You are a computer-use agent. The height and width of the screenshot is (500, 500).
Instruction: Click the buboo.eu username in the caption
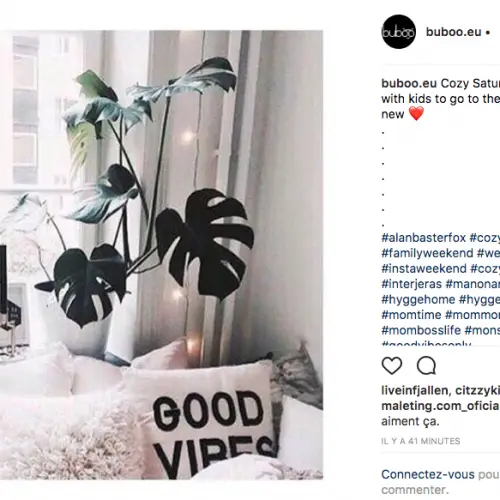pyautogui.click(x=409, y=83)
